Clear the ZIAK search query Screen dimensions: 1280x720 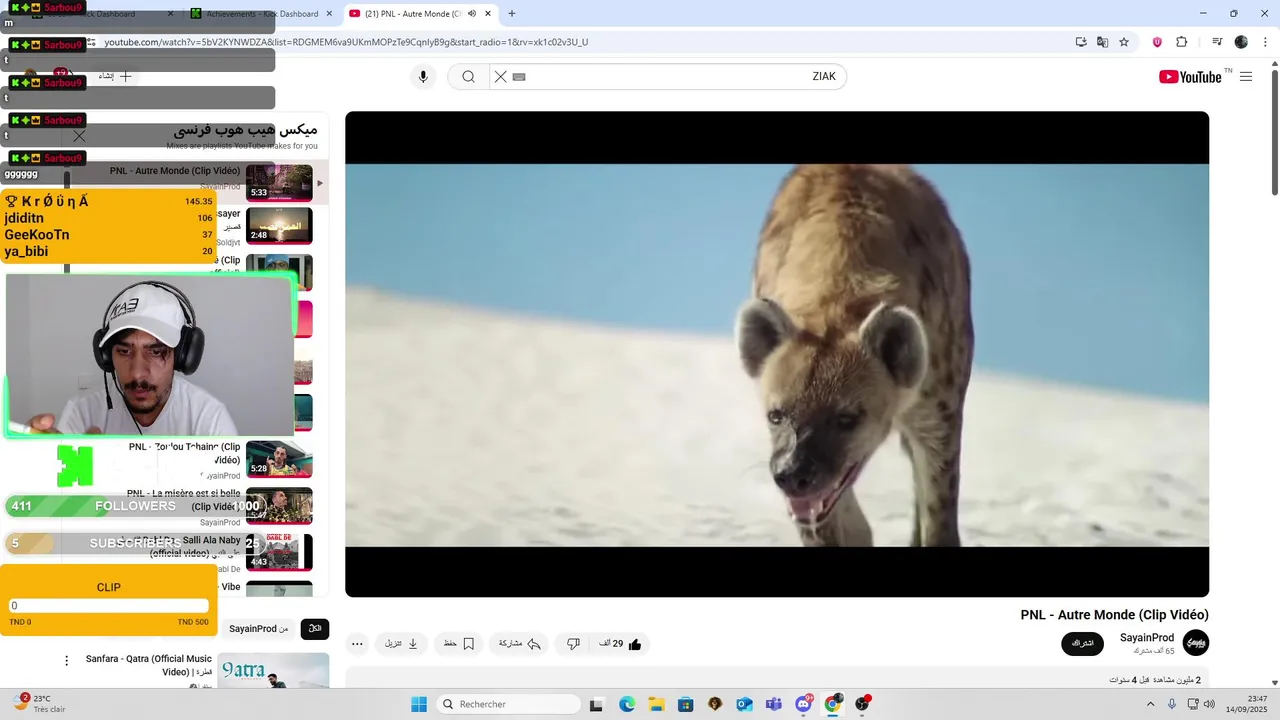coord(501,77)
